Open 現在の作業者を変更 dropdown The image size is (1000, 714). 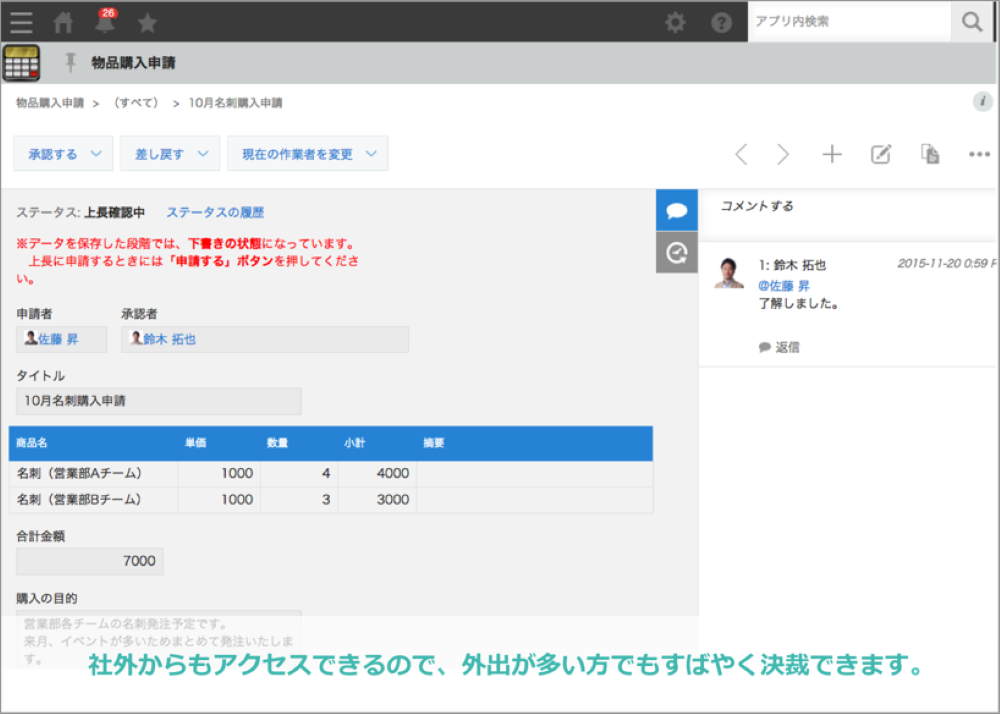pyautogui.click(x=307, y=154)
